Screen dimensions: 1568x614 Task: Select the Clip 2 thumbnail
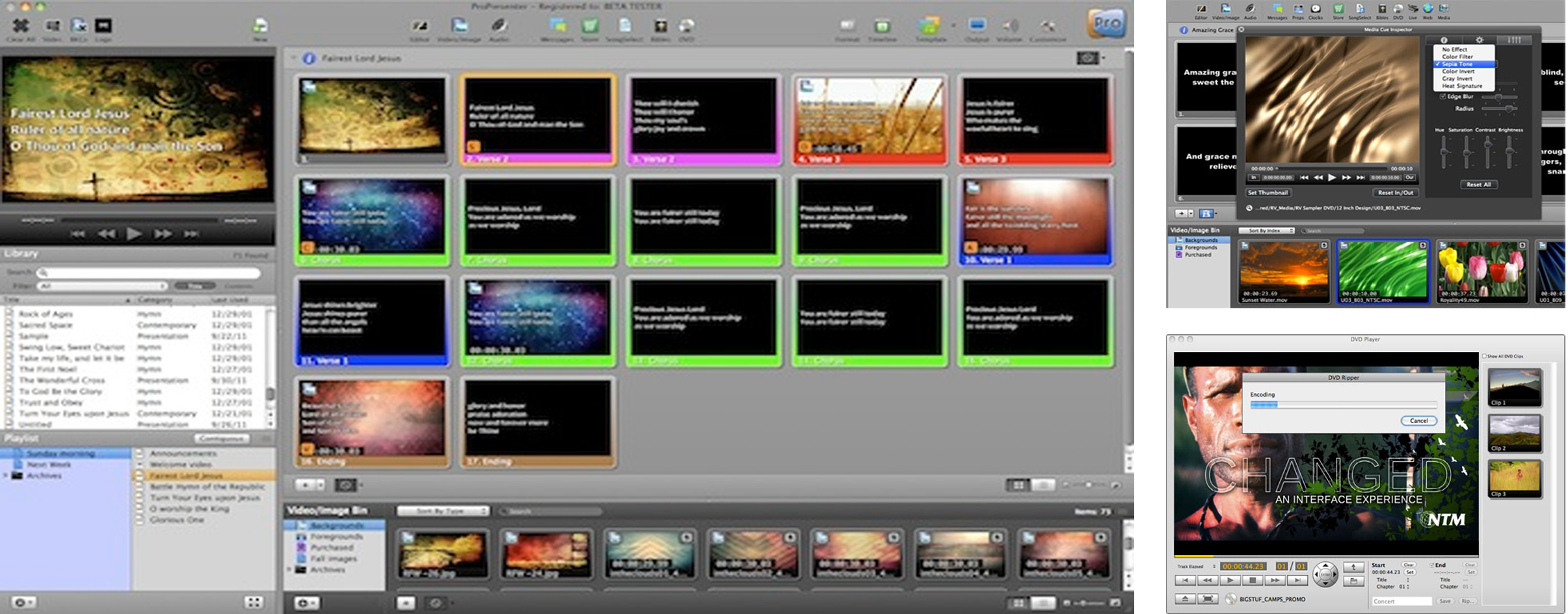pos(1514,433)
